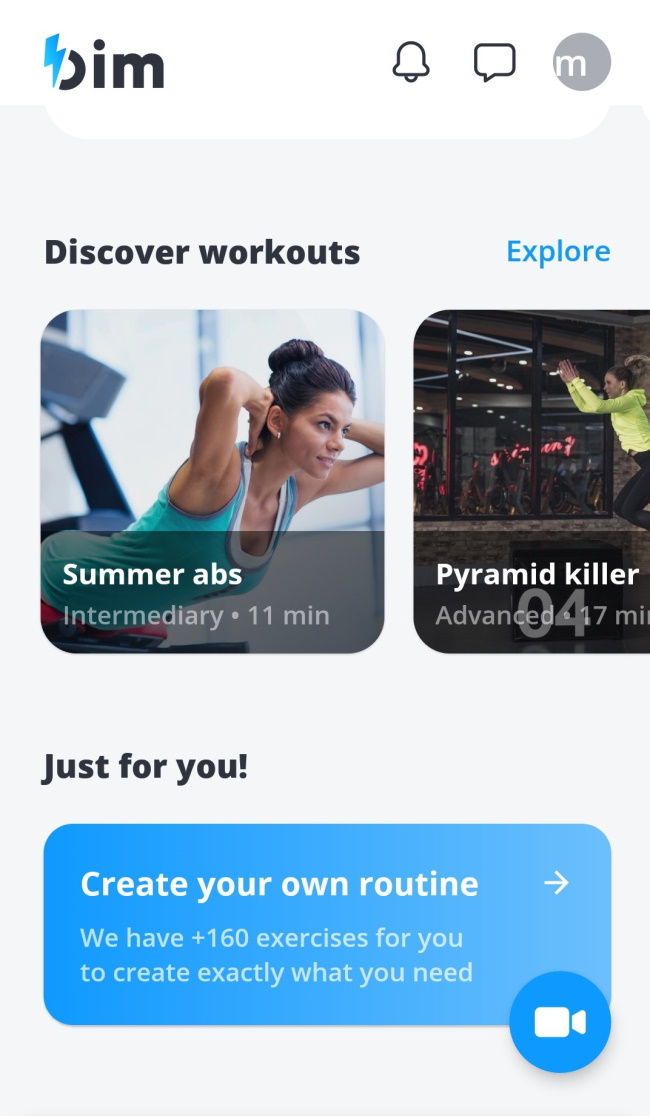650x1116 pixels.
Task: Open the Summer abs workout title
Action: (152, 574)
